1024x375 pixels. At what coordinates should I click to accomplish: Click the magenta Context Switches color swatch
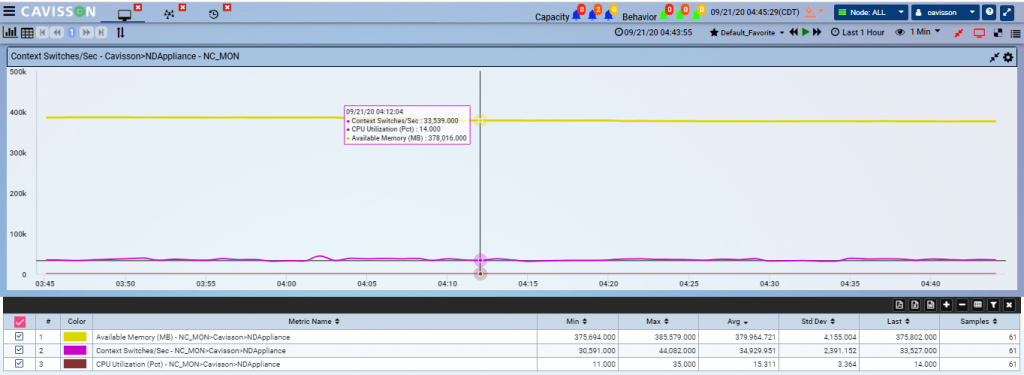coord(74,350)
